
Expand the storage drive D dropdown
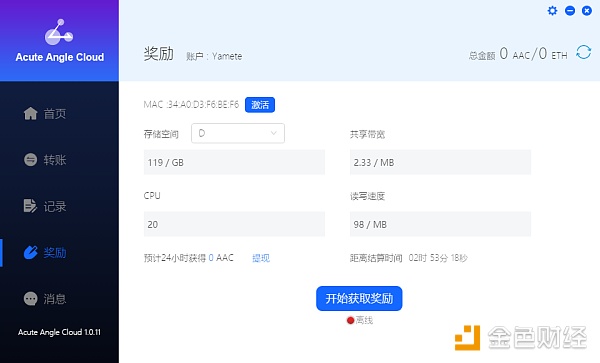(x=238, y=133)
